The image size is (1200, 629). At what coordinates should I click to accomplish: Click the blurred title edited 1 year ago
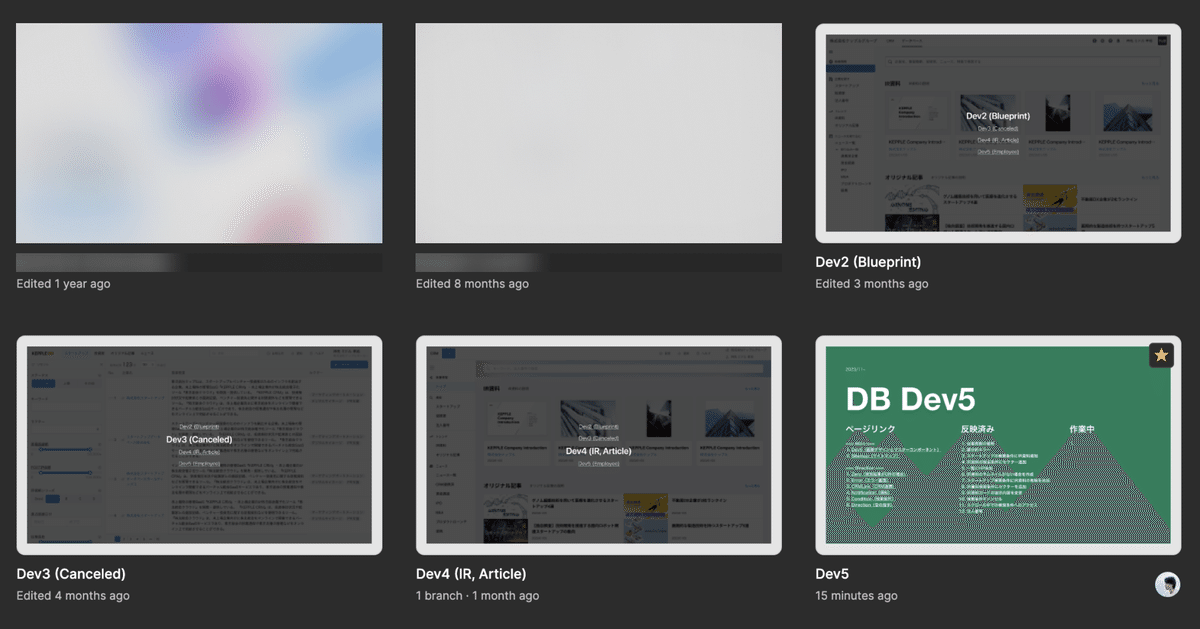(x=199, y=262)
